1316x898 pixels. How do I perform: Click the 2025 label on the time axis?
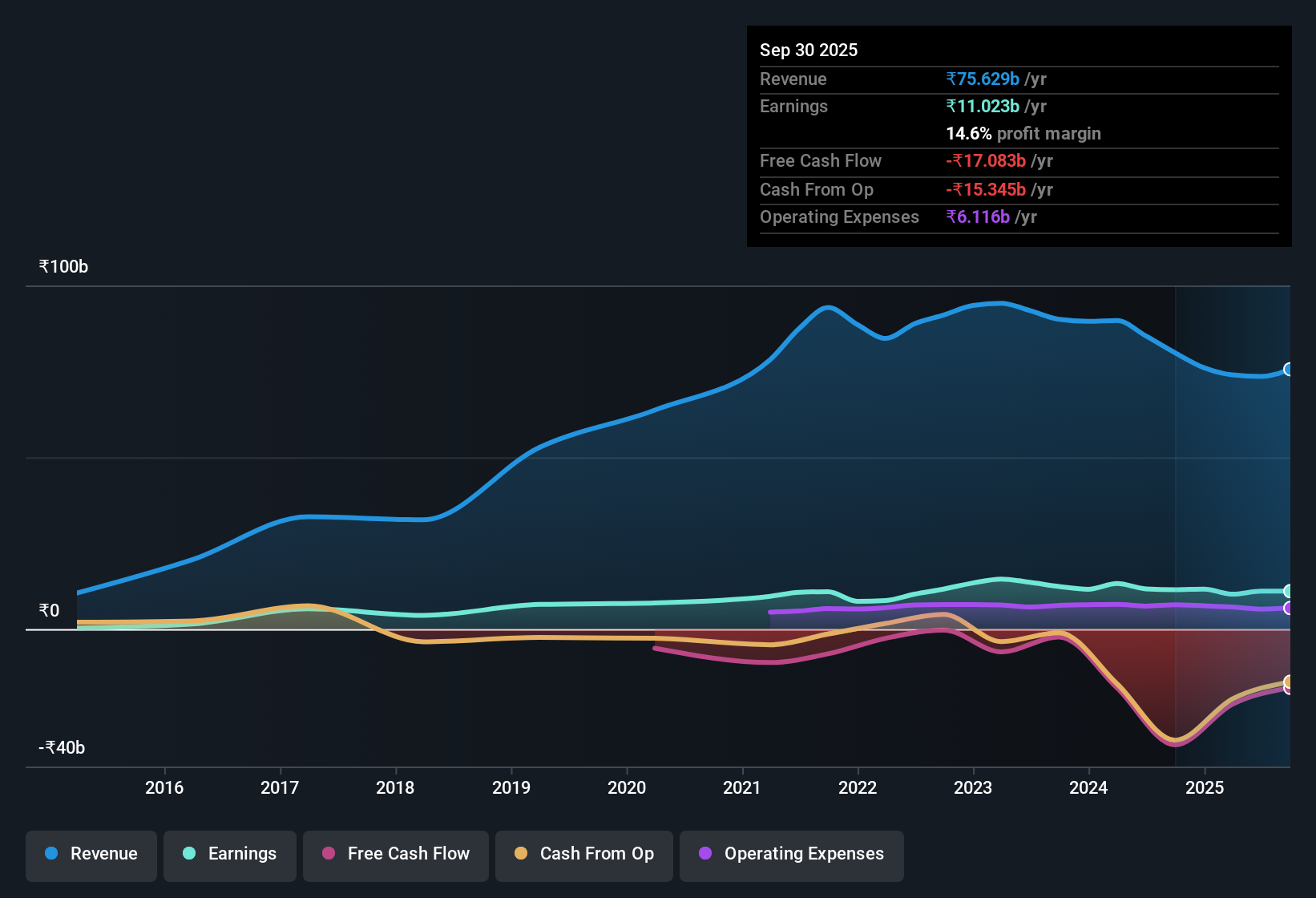click(x=1205, y=787)
